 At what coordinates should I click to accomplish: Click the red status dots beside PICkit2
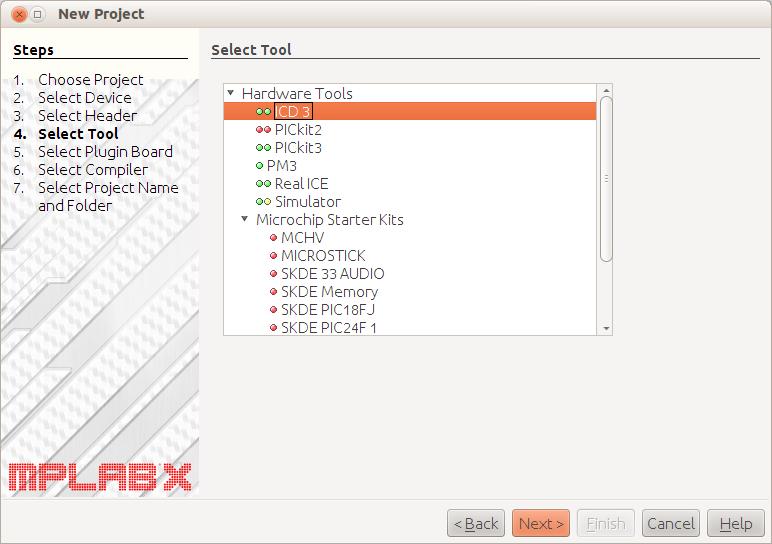click(x=263, y=130)
